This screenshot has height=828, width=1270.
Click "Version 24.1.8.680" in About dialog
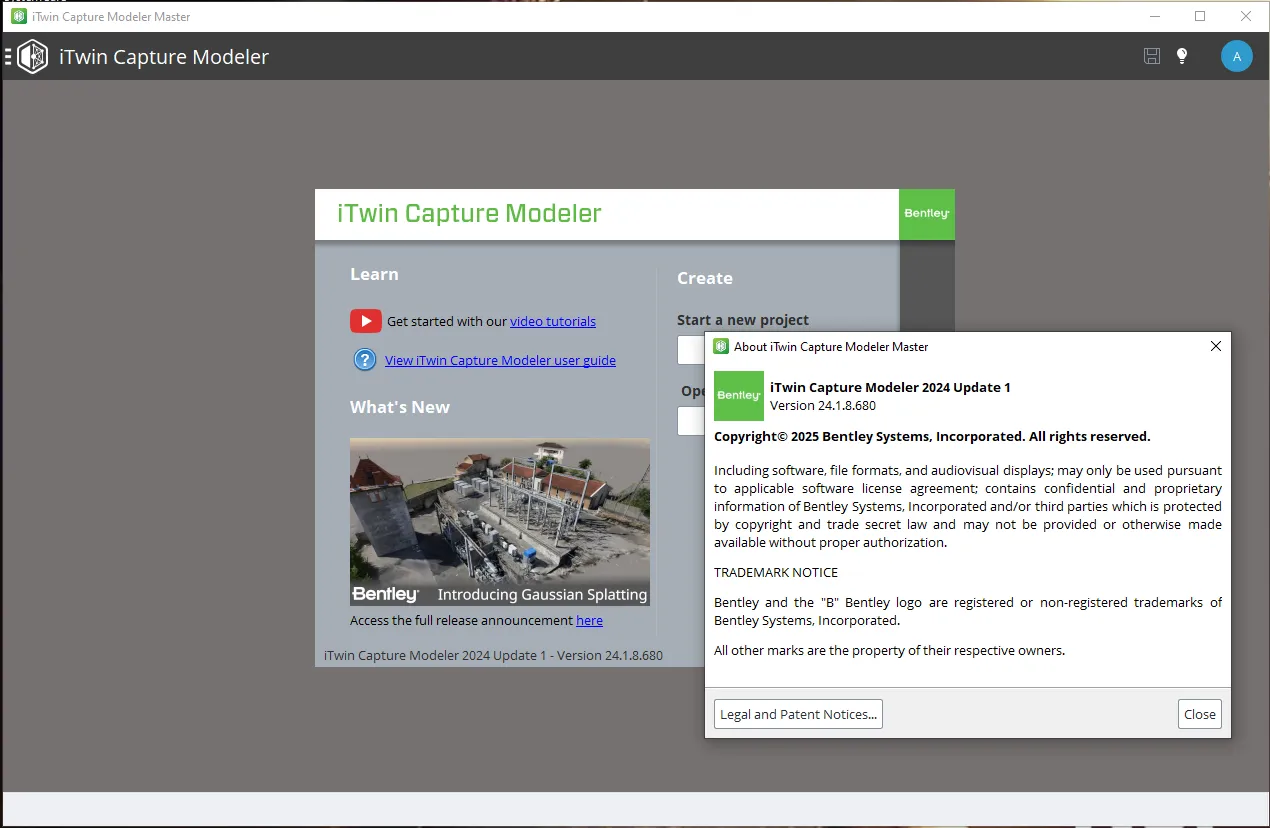click(x=823, y=405)
